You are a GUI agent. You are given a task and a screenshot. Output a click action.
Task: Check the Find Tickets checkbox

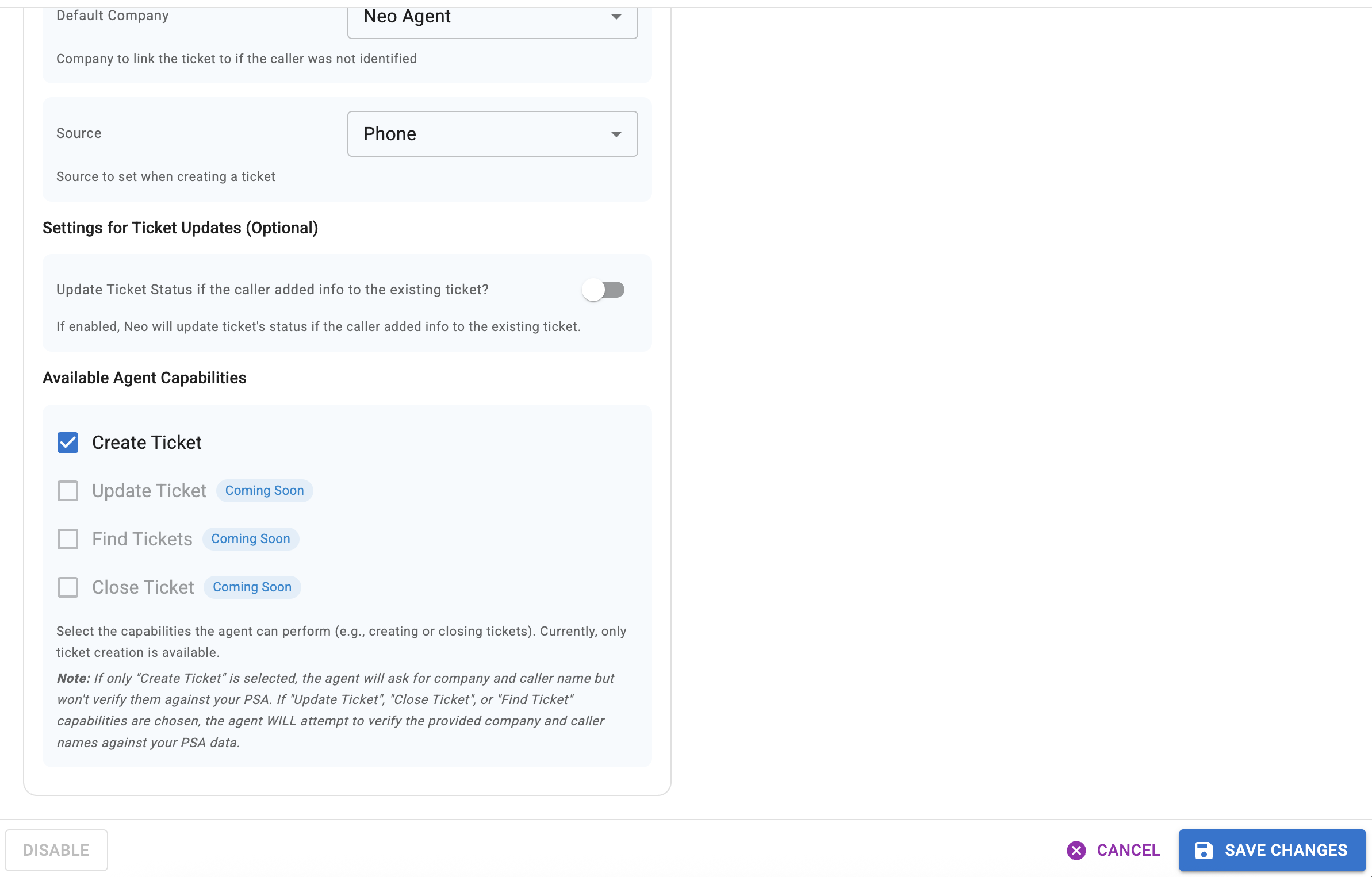point(68,539)
